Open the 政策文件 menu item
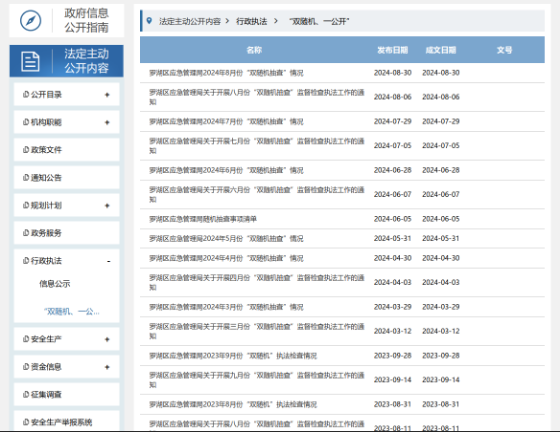This screenshot has height=432, width=560. point(66,150)
